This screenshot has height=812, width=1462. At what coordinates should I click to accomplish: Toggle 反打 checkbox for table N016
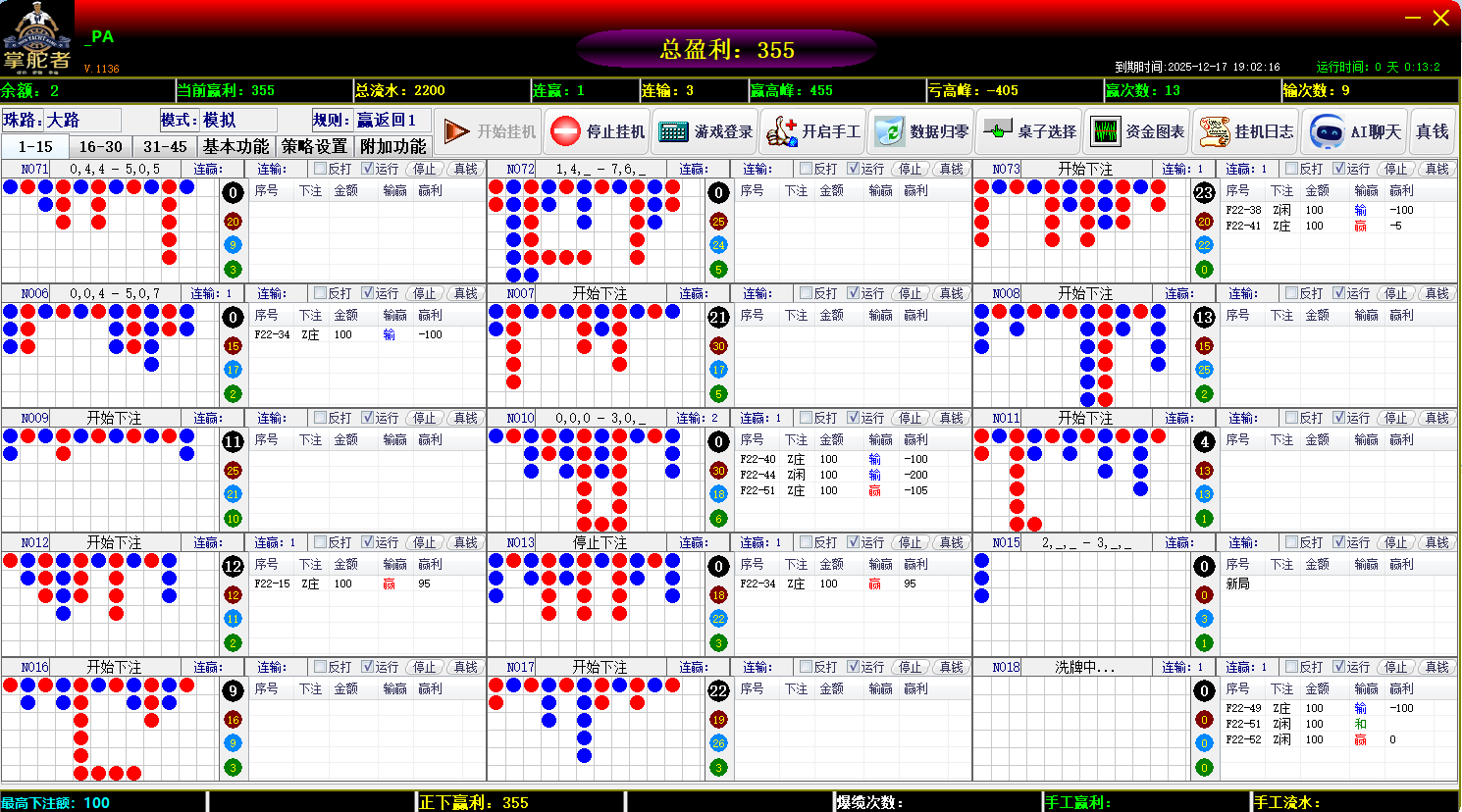[x=320, y=667]
